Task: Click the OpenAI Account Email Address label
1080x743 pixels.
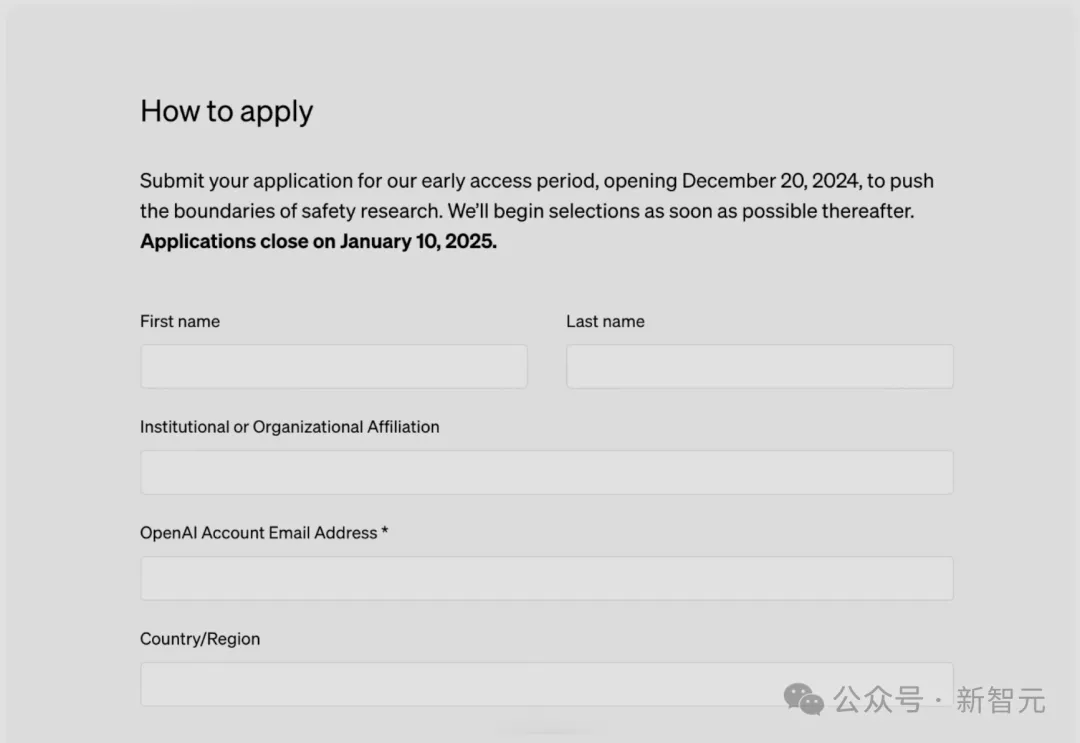Action: (x=258, y=533)
